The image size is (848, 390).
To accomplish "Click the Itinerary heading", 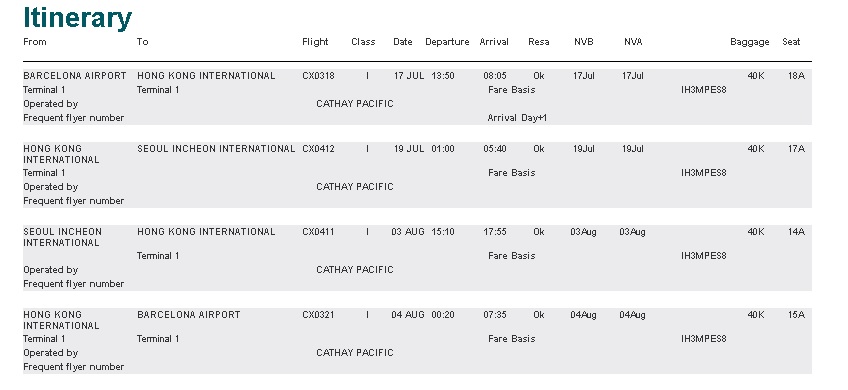I will point(77,18).
